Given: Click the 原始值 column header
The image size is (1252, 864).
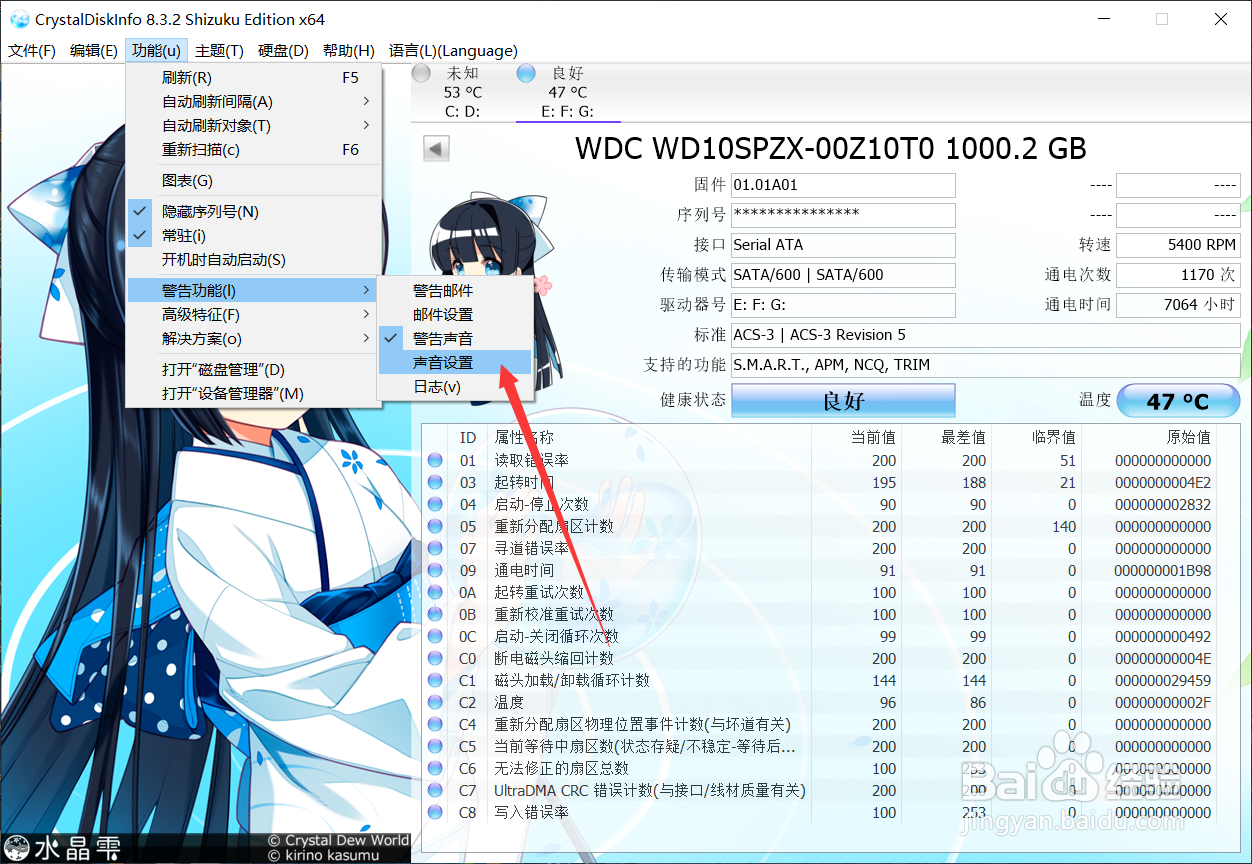Looking at the screenshot, I should pos(1189,437).
